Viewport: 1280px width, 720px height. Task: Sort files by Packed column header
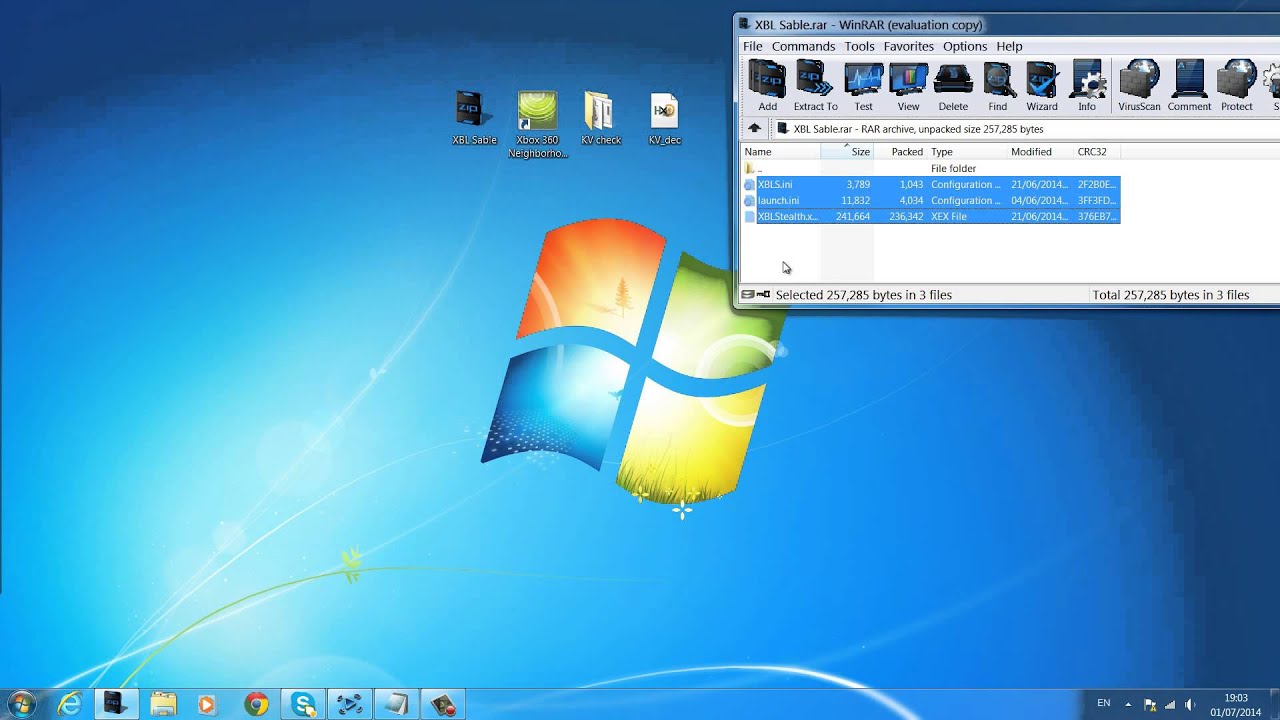pos(900,152)
